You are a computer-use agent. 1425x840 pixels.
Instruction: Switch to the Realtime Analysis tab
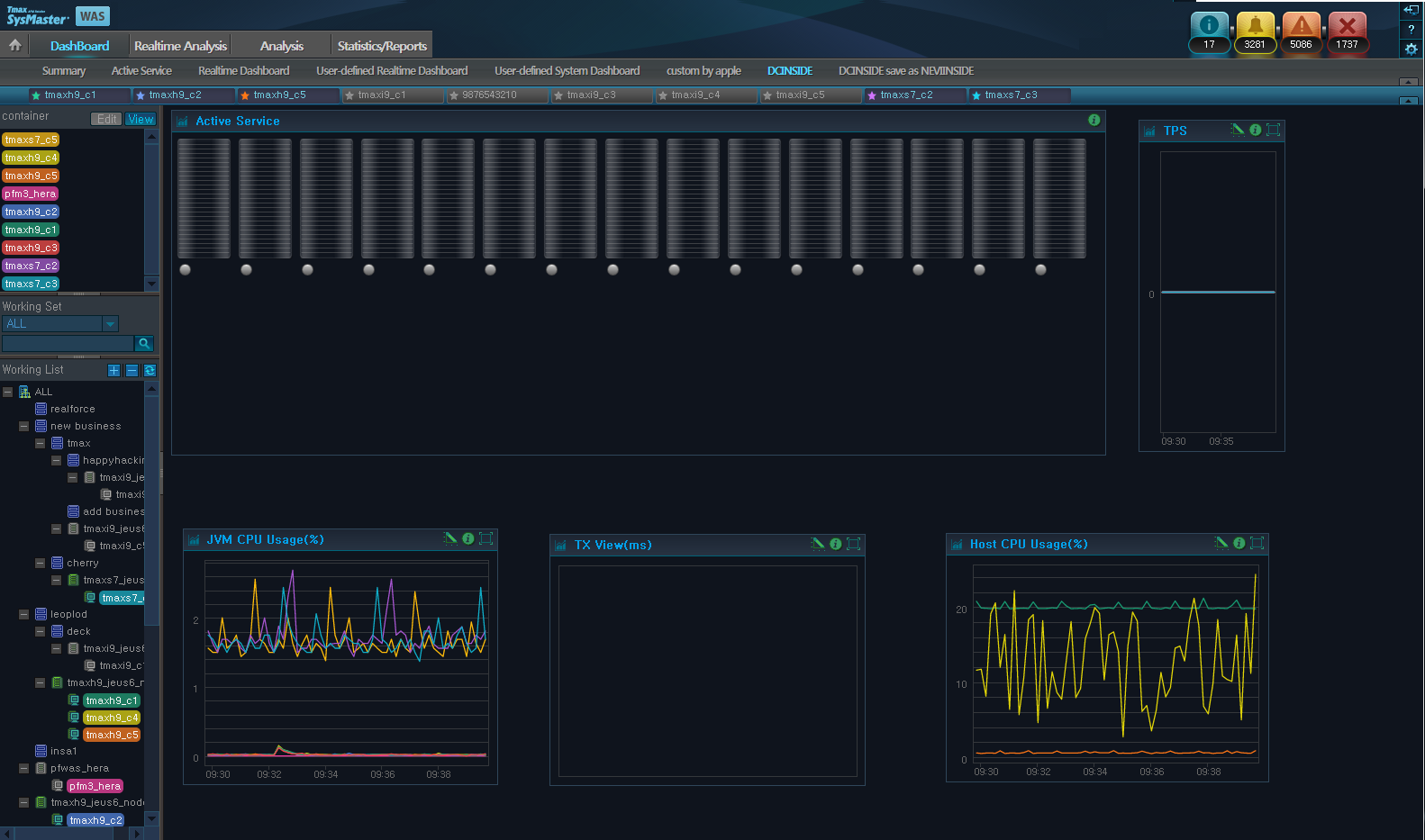[180, 46]
